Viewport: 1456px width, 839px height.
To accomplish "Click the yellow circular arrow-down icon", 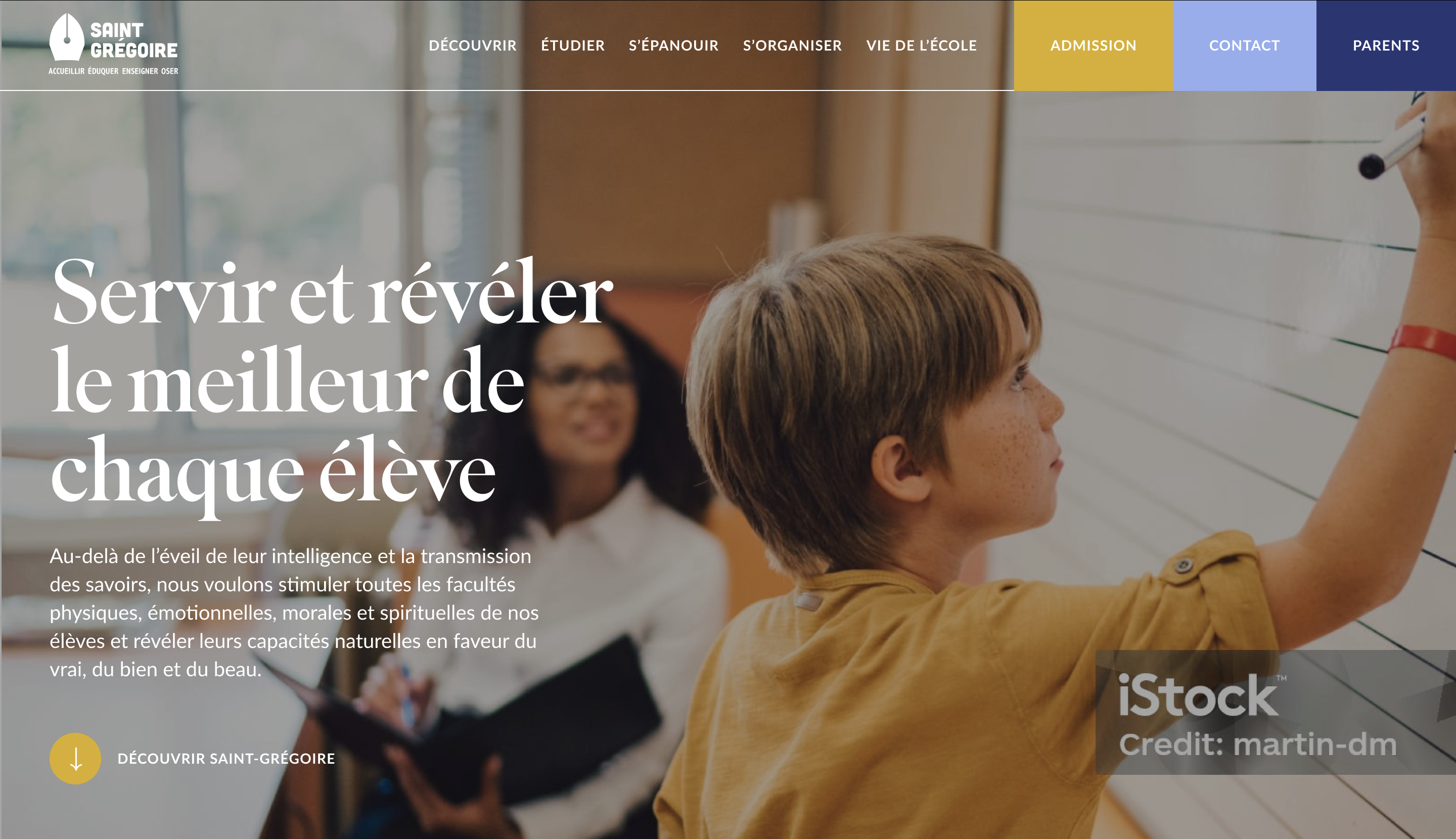I will point(76,758).
